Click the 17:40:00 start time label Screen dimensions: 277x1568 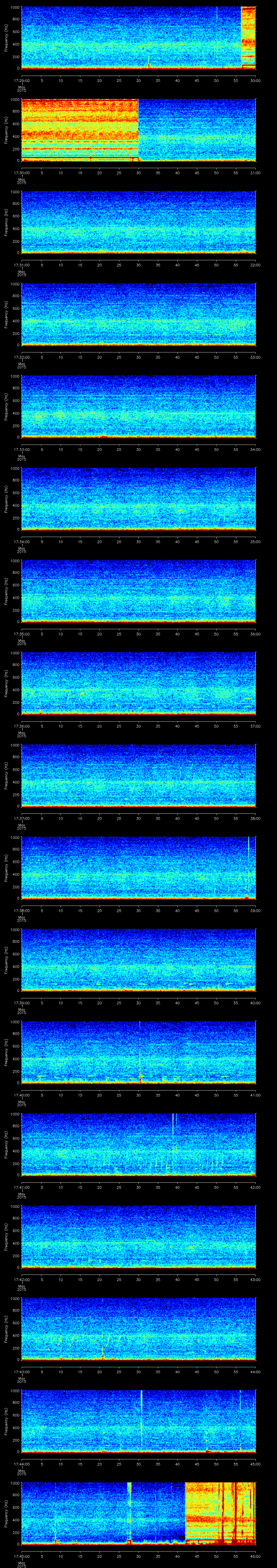(x=21, y=1095)
